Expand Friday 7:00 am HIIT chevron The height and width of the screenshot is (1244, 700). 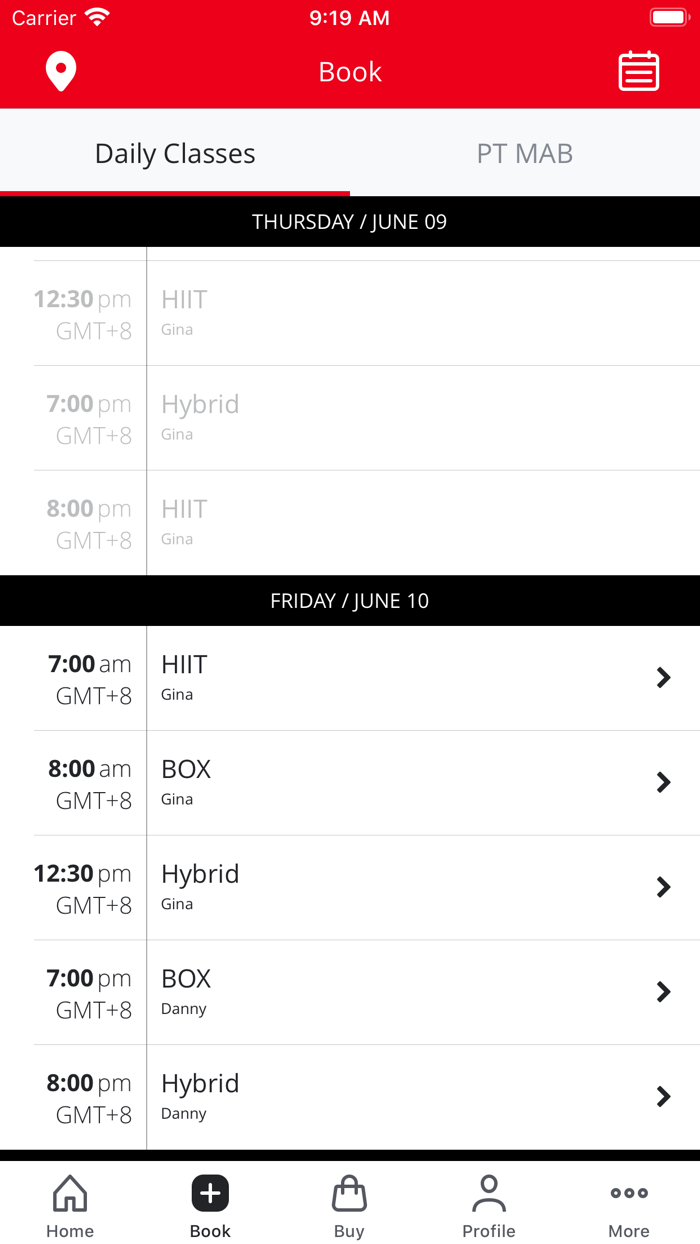(663, 678)
